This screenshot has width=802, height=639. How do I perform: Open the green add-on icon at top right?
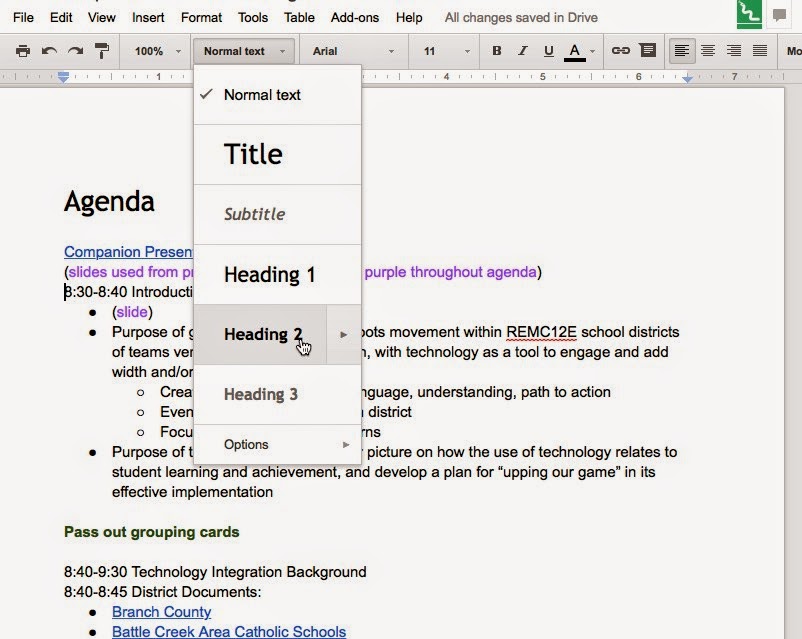[749, 14]
